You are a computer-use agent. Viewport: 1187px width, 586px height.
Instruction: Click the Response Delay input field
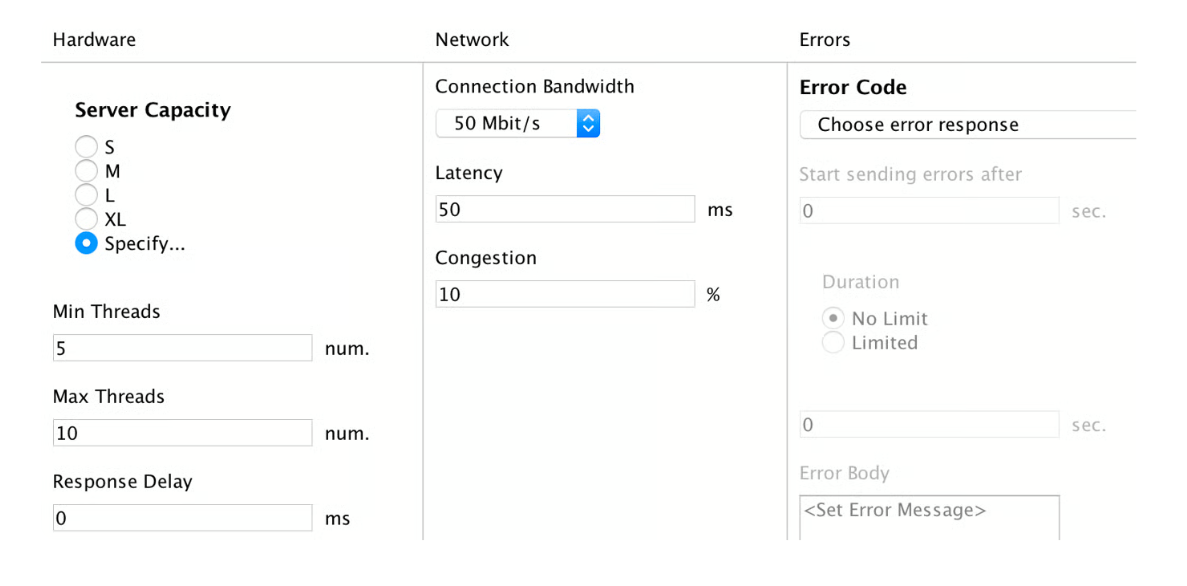click(182, 518)
